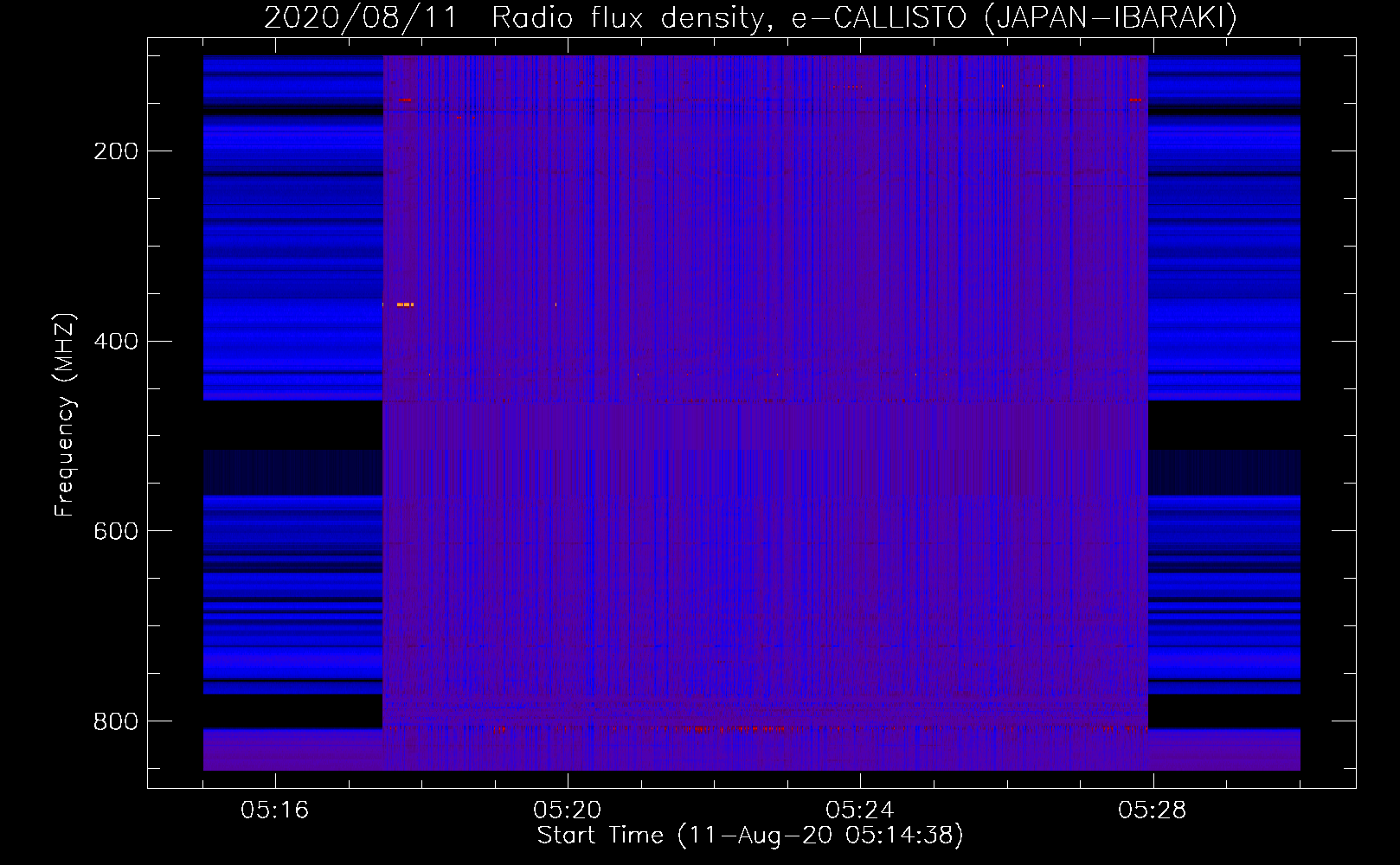Viewport: 1400px width, 865px height.
Task: Click the 'Start Time (11-Aug-20 05:14:38)' label
Action: pos(750,836)
